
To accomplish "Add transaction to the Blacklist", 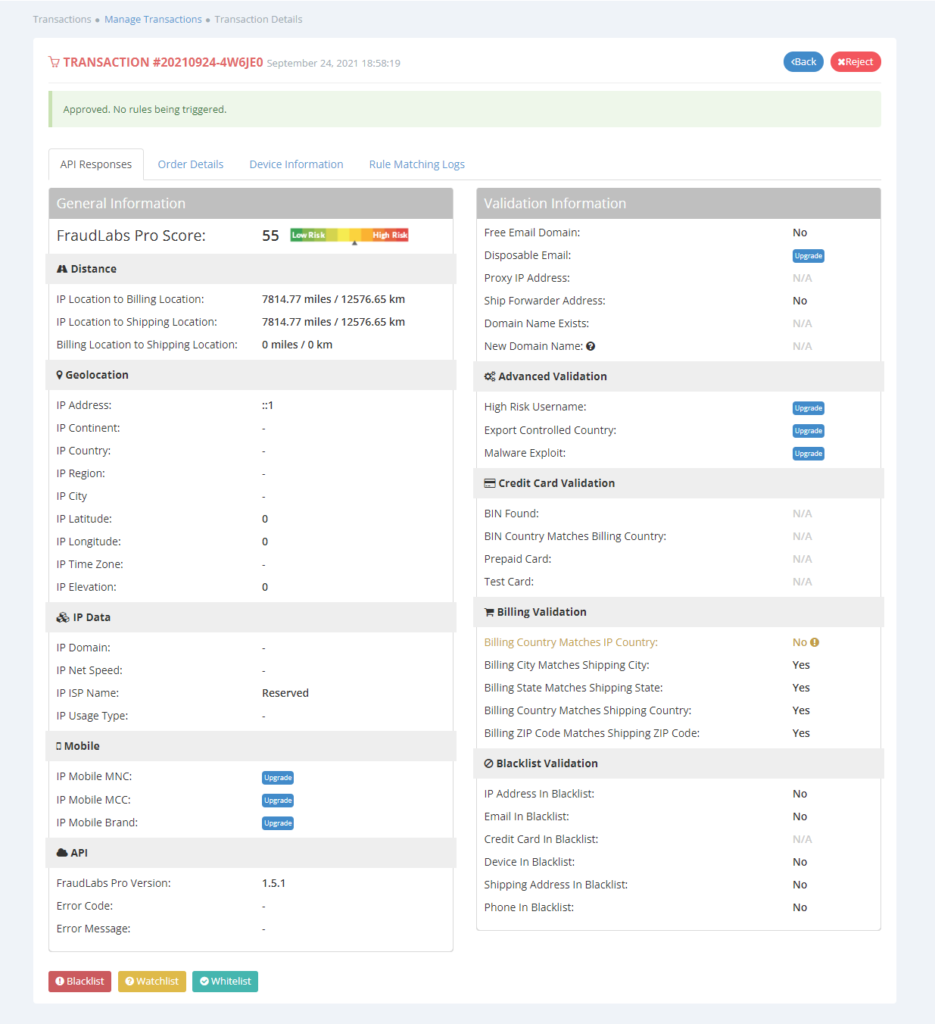I will [x=80, y=981].
